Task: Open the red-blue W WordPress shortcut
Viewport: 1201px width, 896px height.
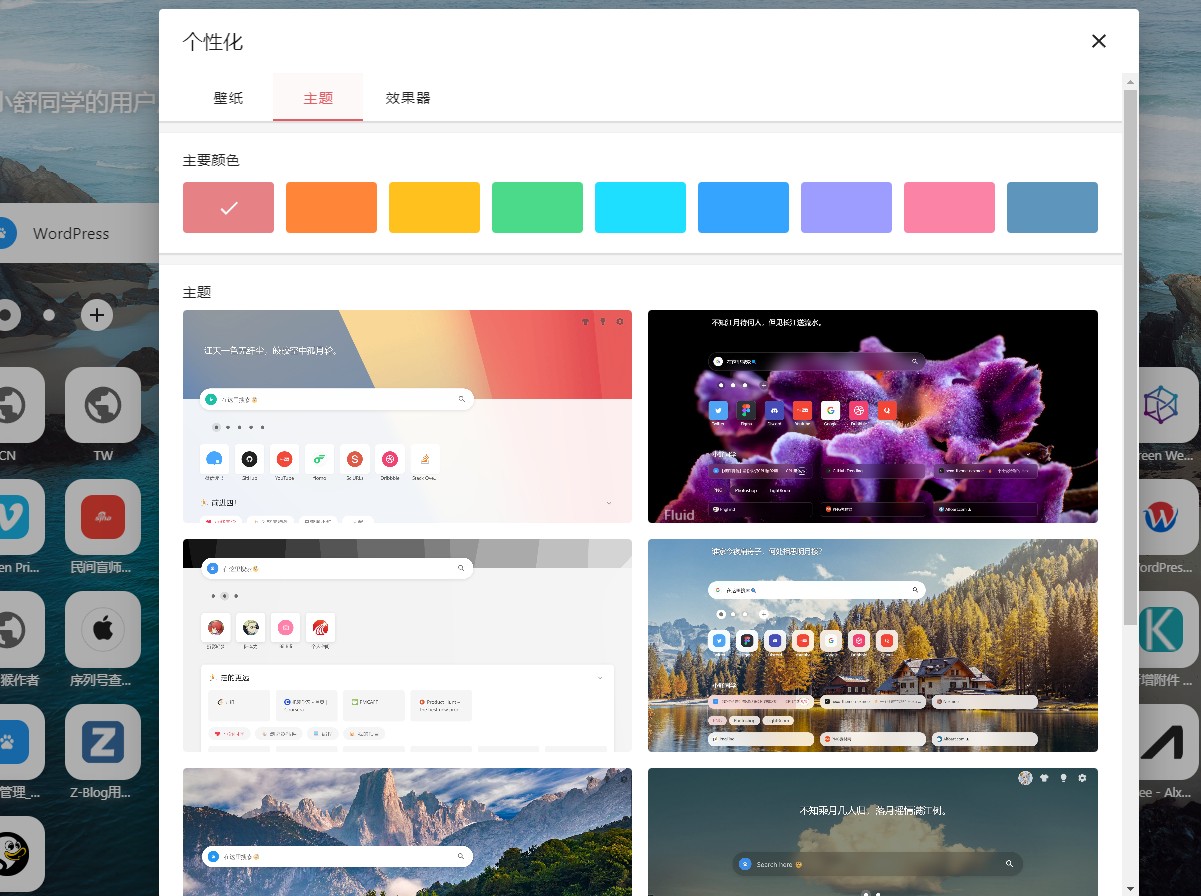Action: (x=1168, y=518)
